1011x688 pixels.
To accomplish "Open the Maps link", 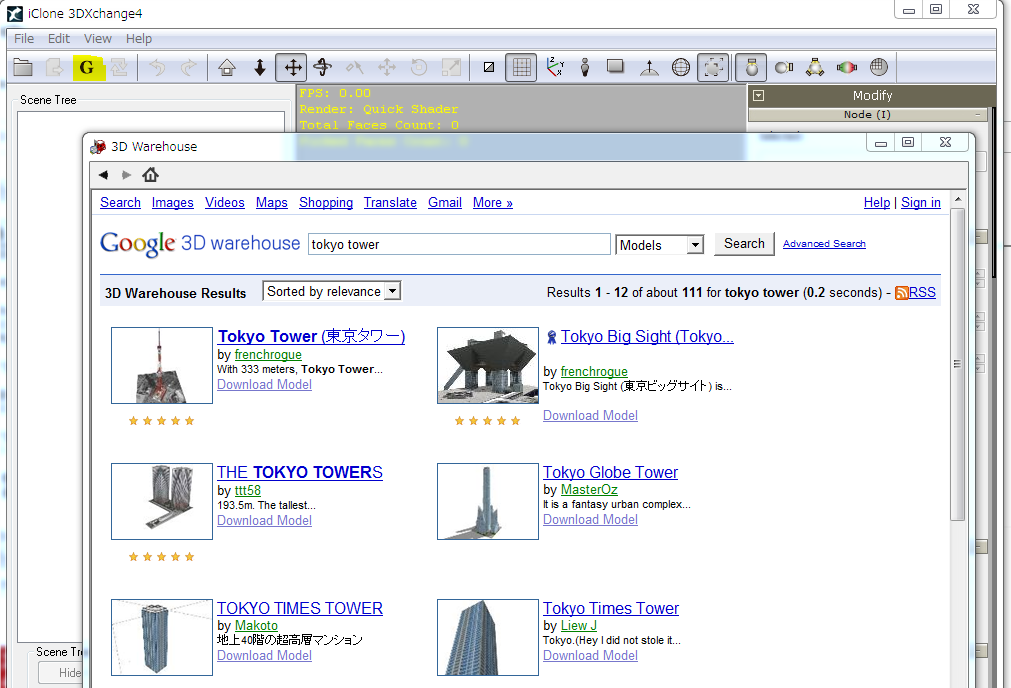I will coord(271,202).
